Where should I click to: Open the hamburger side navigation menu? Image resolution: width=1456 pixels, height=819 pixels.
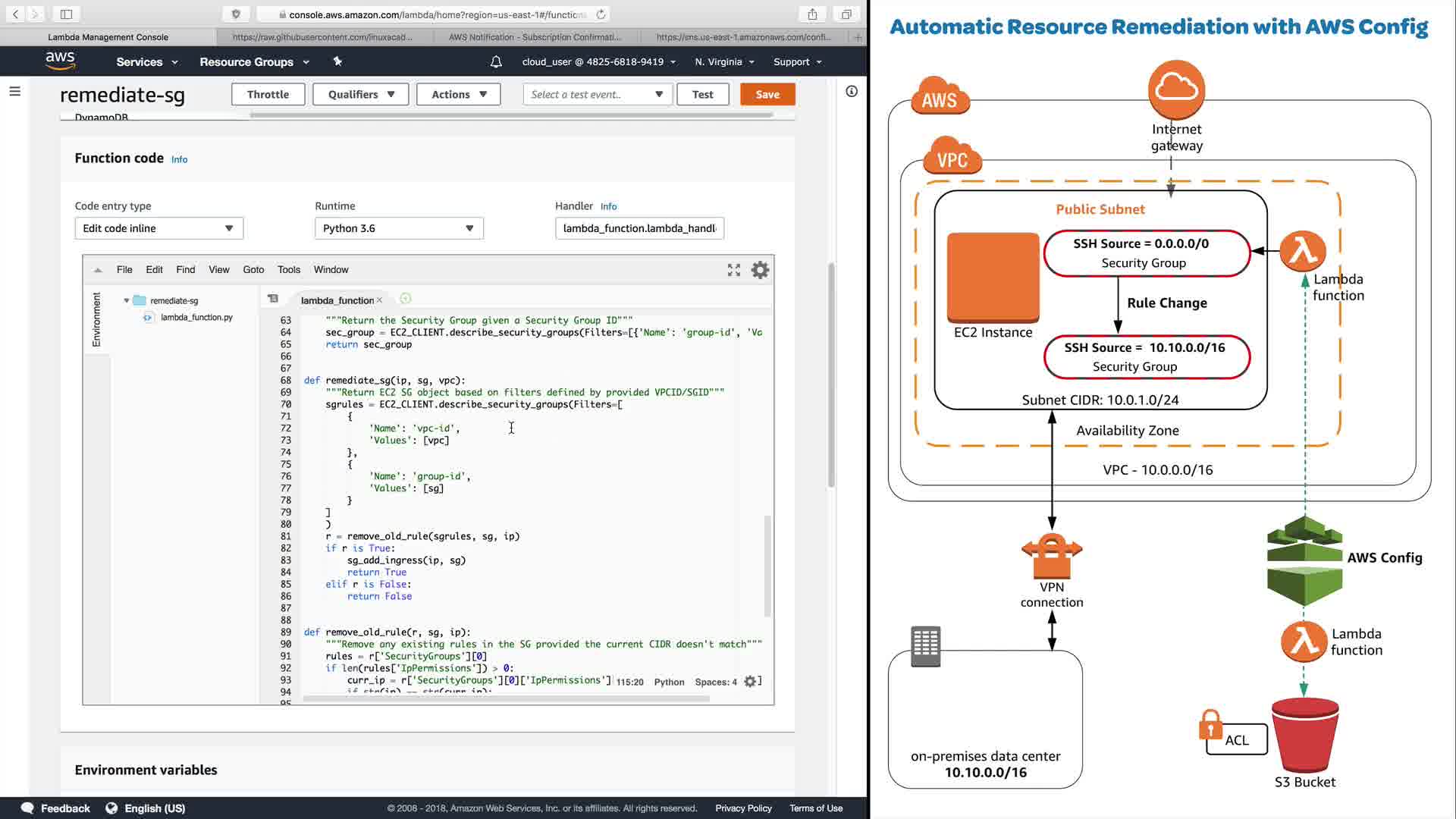(x=14, y=91)
